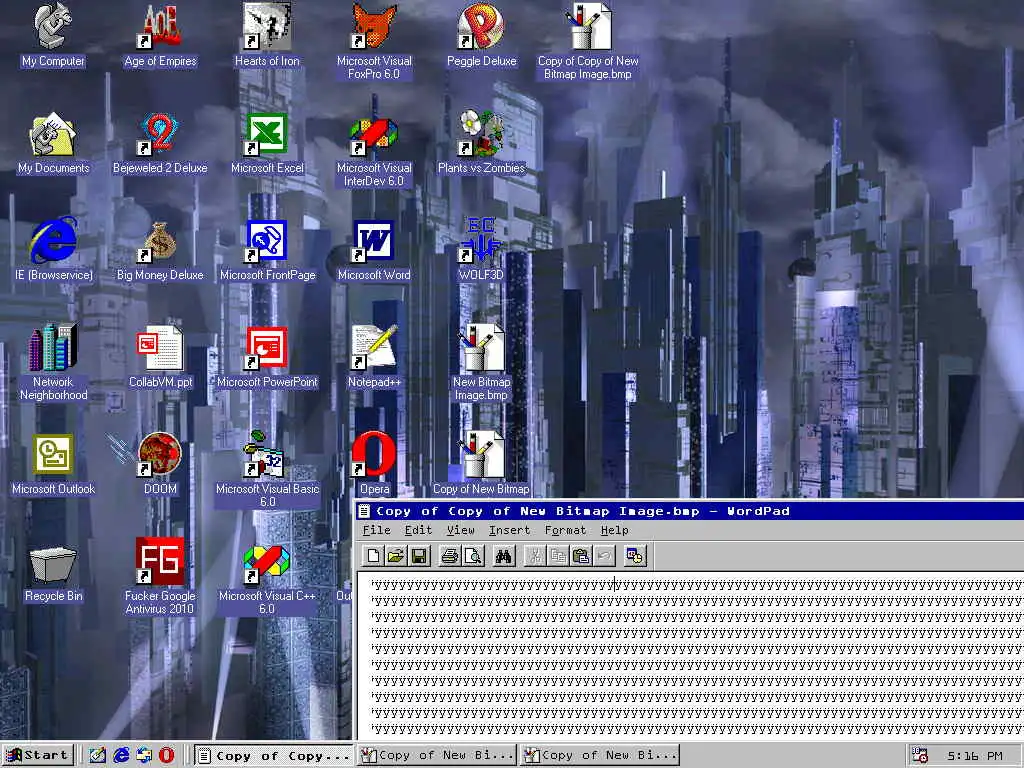The height and width of the screenshot is (768, 1024).
Task: Select the Age of Empires shortcut
Action: click(x=160, y=35)
